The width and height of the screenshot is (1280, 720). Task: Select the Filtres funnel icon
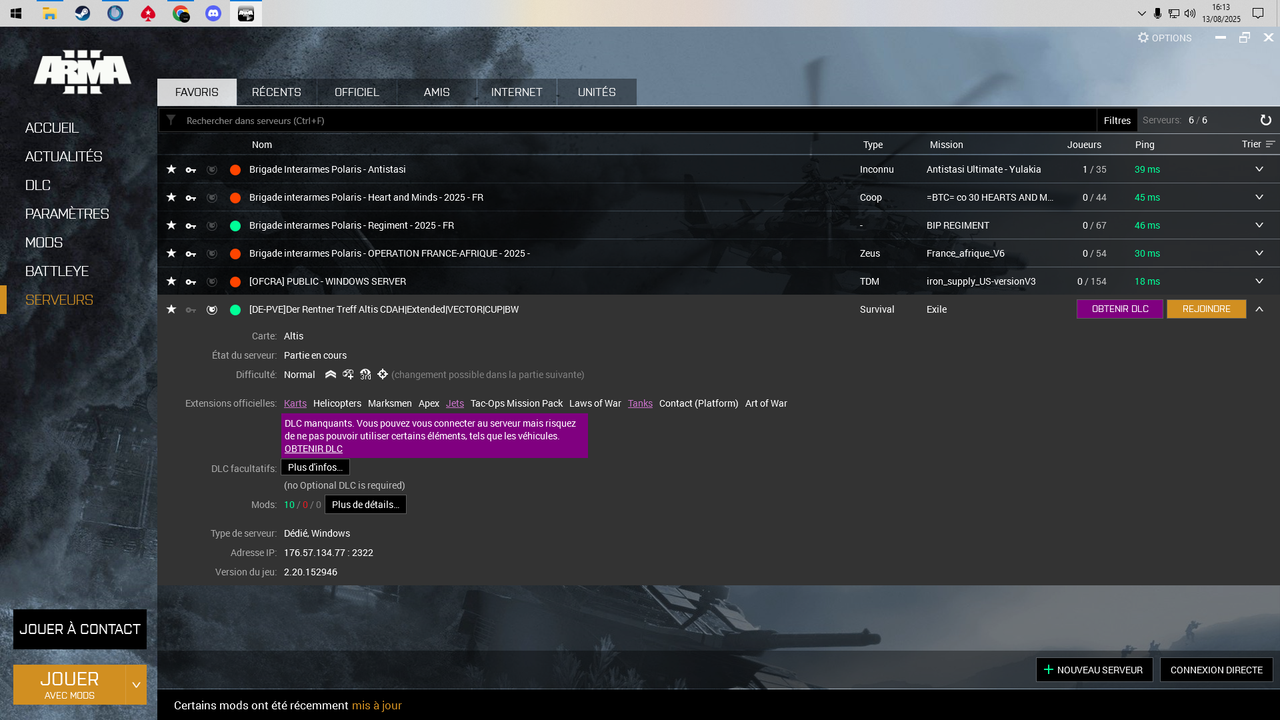point(170,120)
